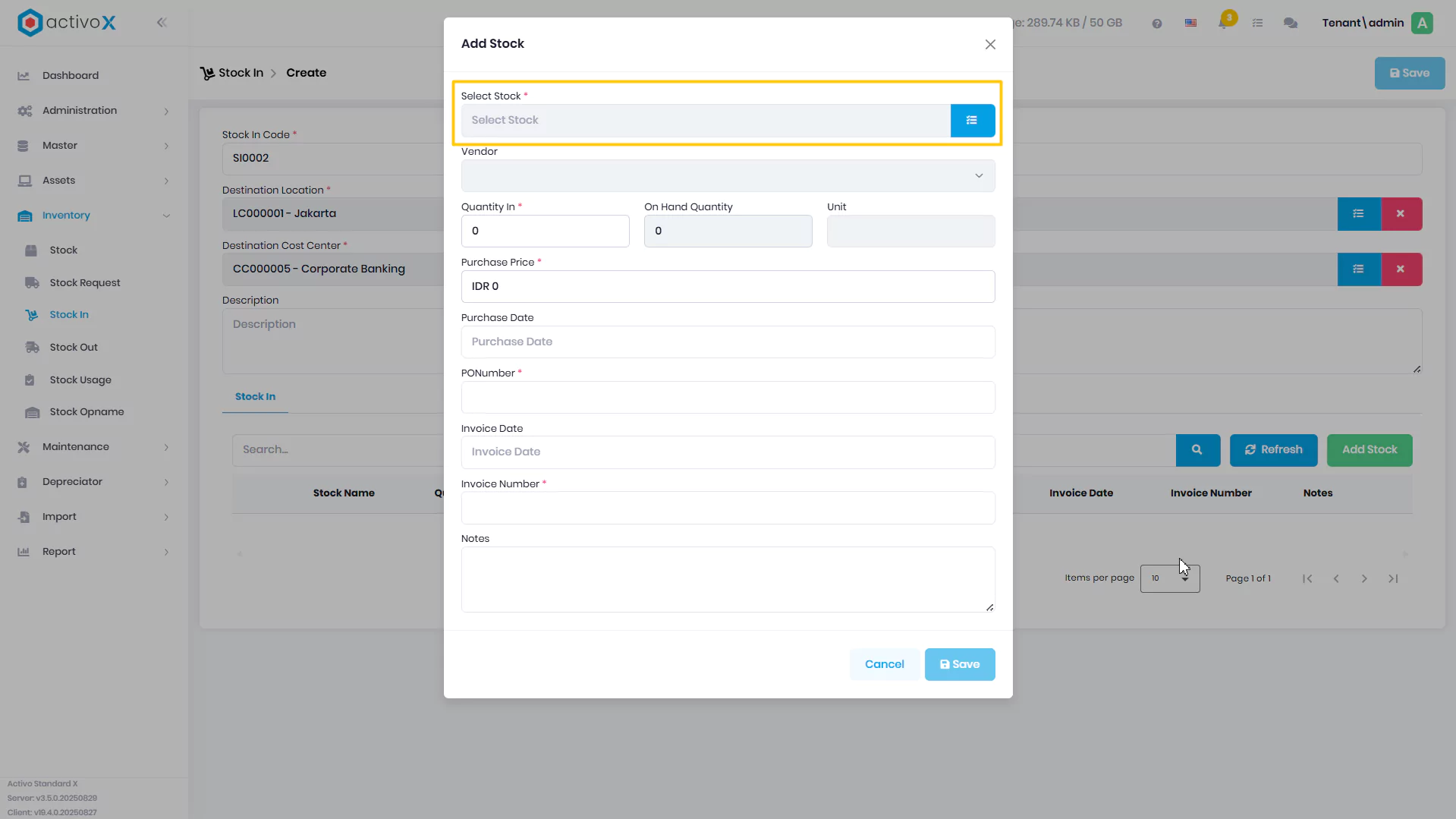1456x819 pixels.
Task: Open the Purchase Date field
Action: [728, 342]
